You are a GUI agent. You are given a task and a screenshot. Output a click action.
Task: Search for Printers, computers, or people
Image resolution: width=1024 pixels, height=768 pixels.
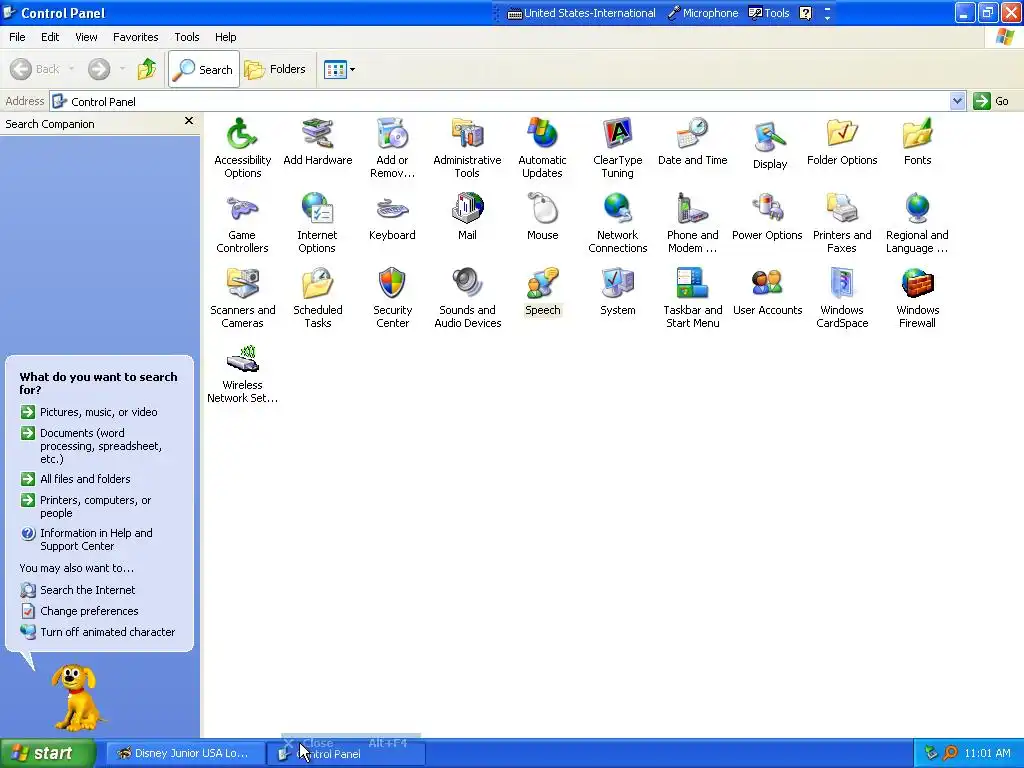click(x=86, y=506)
